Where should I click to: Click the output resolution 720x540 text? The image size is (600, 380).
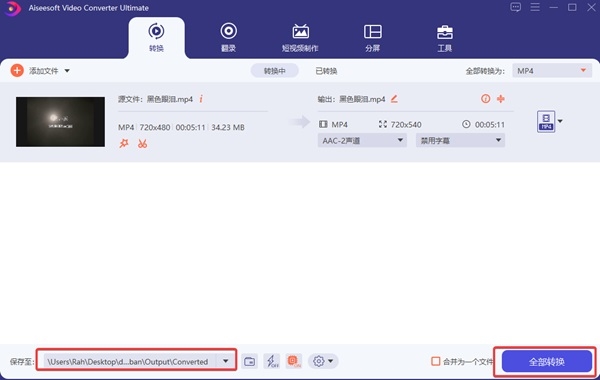click(x=406, y=124)
